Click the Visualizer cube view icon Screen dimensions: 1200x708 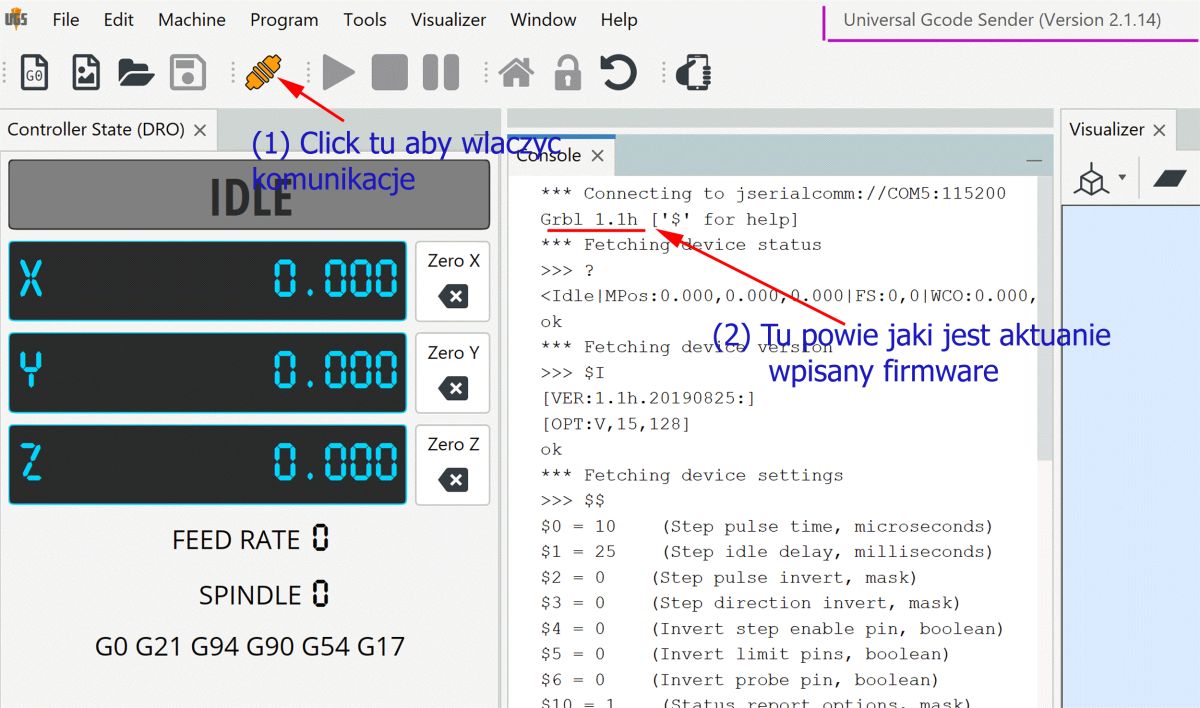tap(1091, 181)
